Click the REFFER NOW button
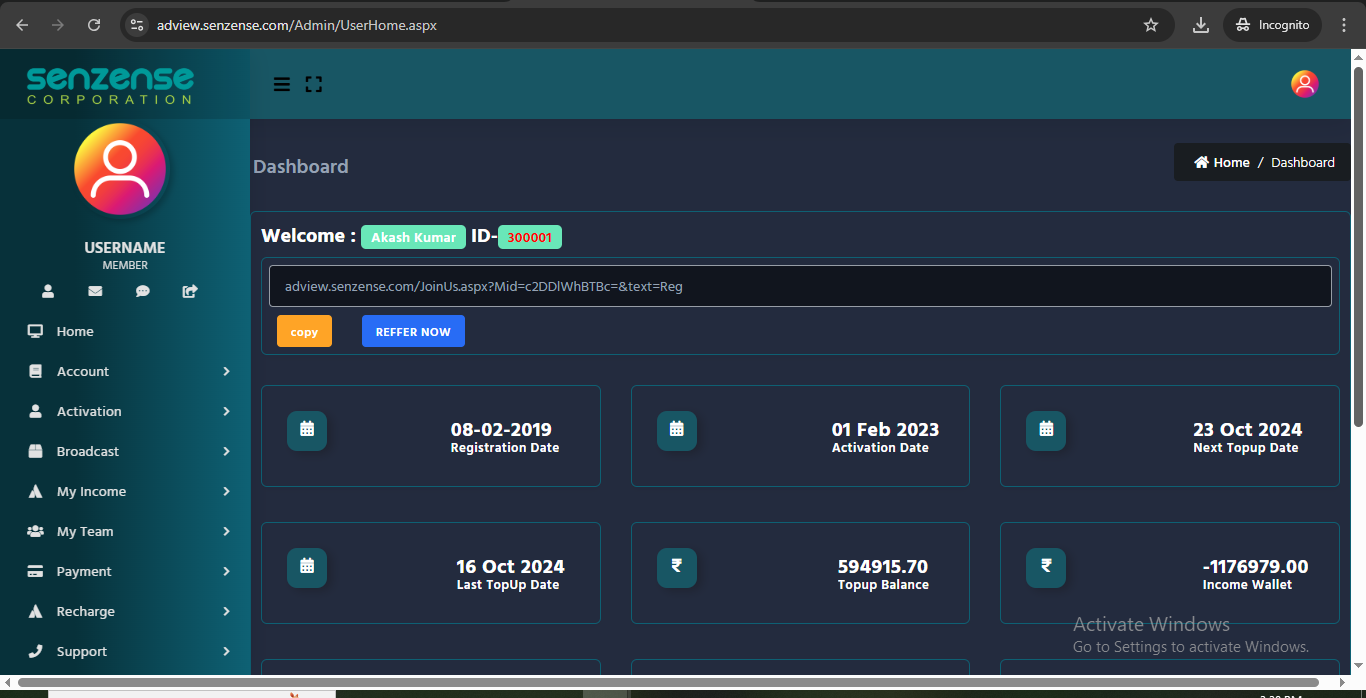This screenshot has width=1366, height=698. pos(413,331)
